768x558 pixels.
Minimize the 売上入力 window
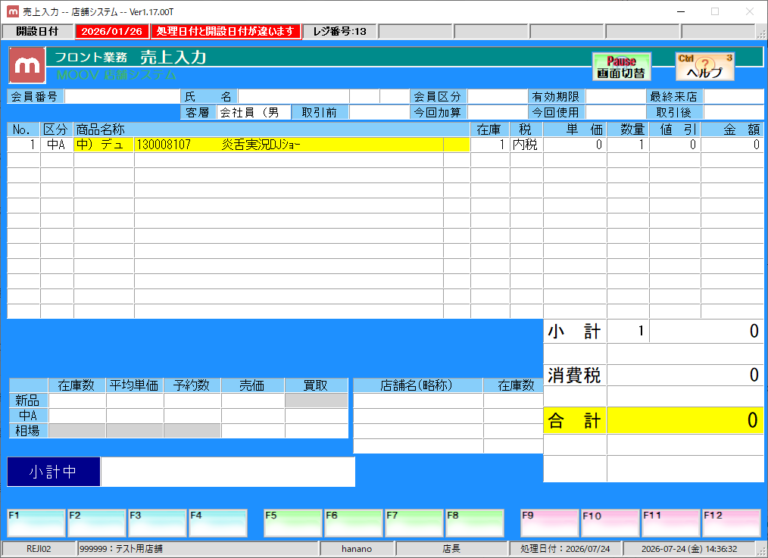pyautogui.click(x=681, y=11)
